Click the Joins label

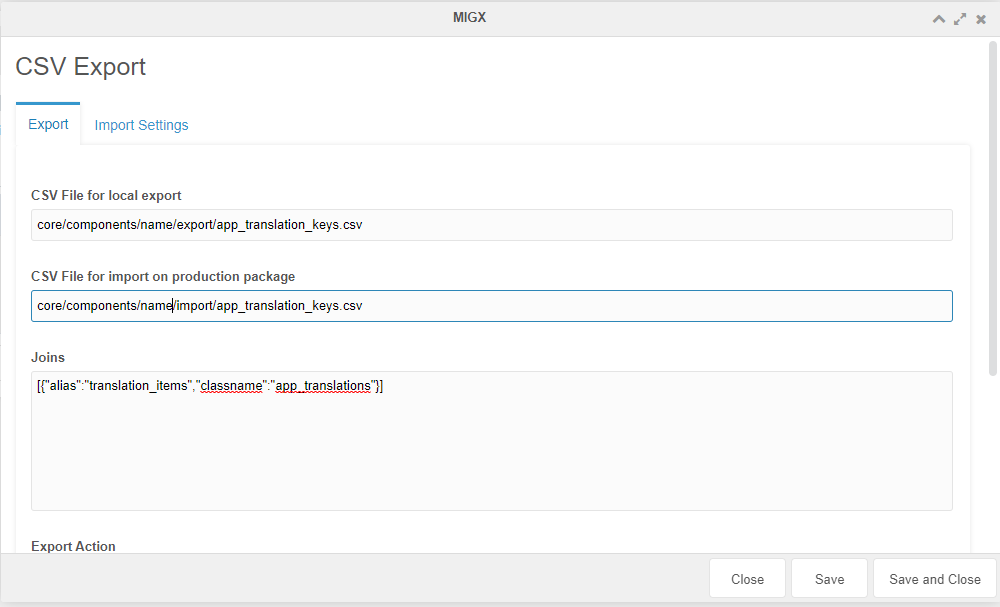pos(48,358)
